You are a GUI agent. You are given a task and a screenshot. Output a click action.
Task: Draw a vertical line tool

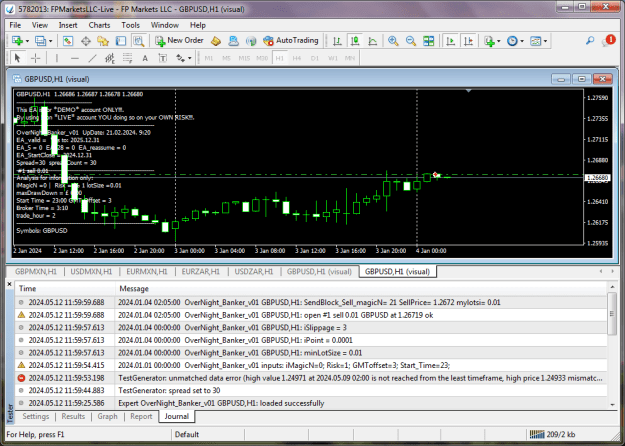[x=57, y=58]
